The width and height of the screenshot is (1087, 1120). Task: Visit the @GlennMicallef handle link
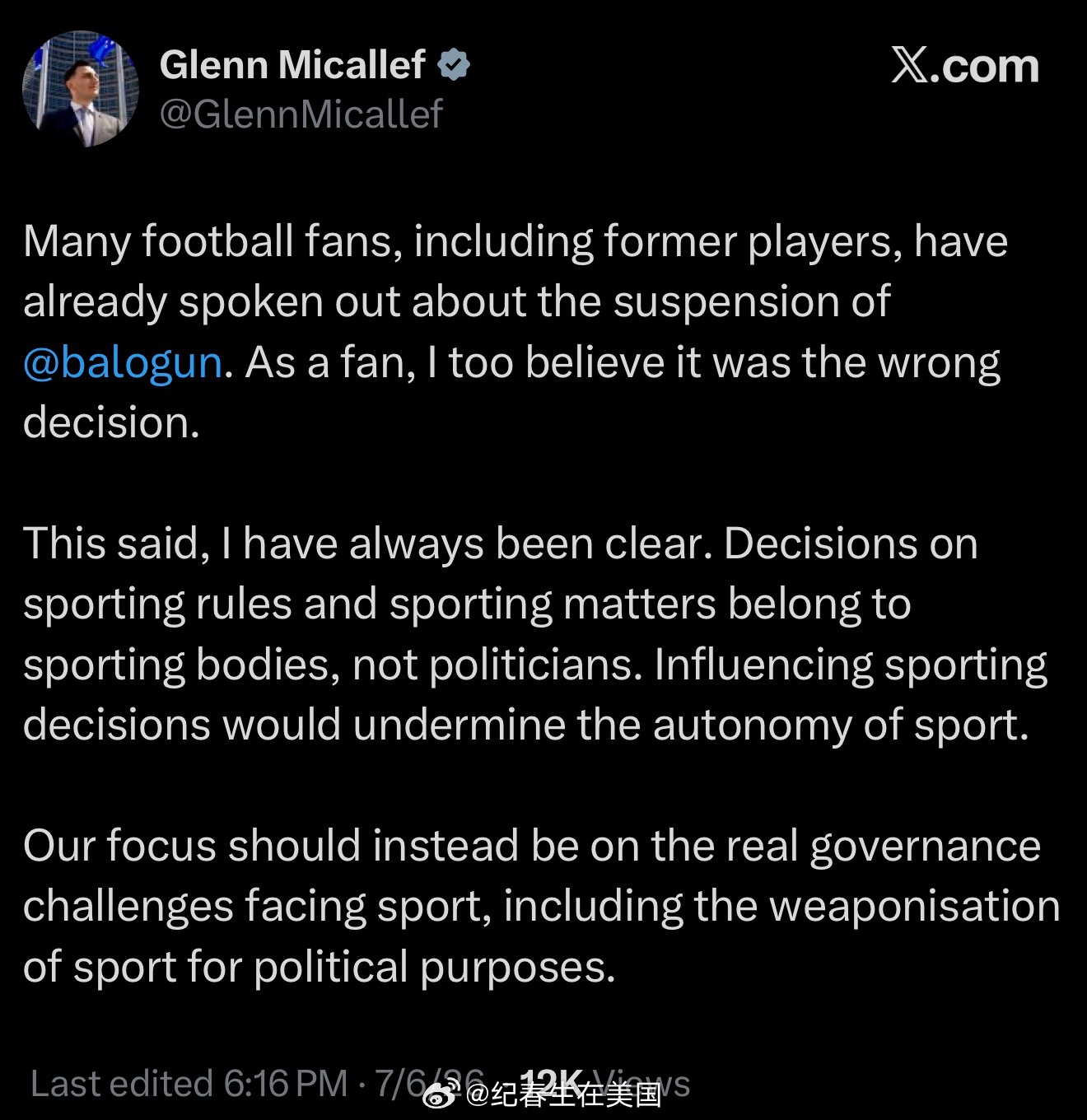click(301, 114)
